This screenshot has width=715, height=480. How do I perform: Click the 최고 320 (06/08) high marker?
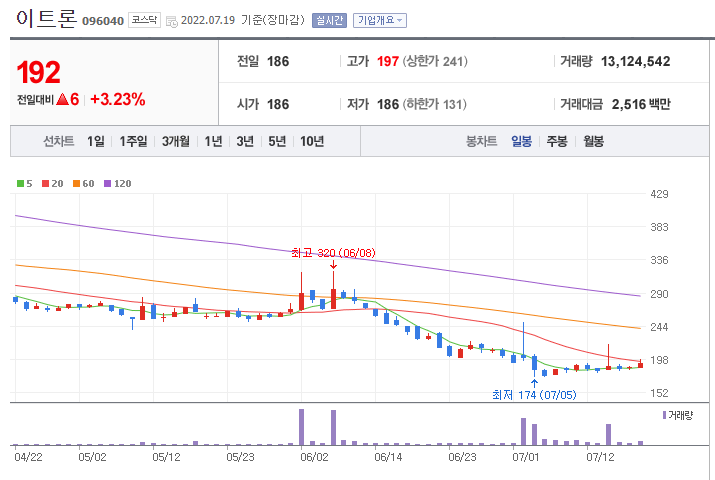coord(333,253)
